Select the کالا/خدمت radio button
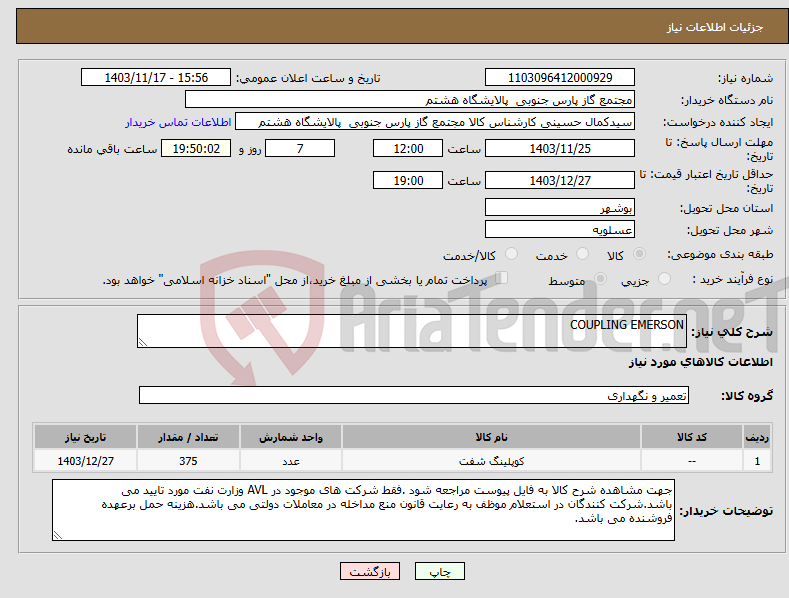 (x=511, y=254)
